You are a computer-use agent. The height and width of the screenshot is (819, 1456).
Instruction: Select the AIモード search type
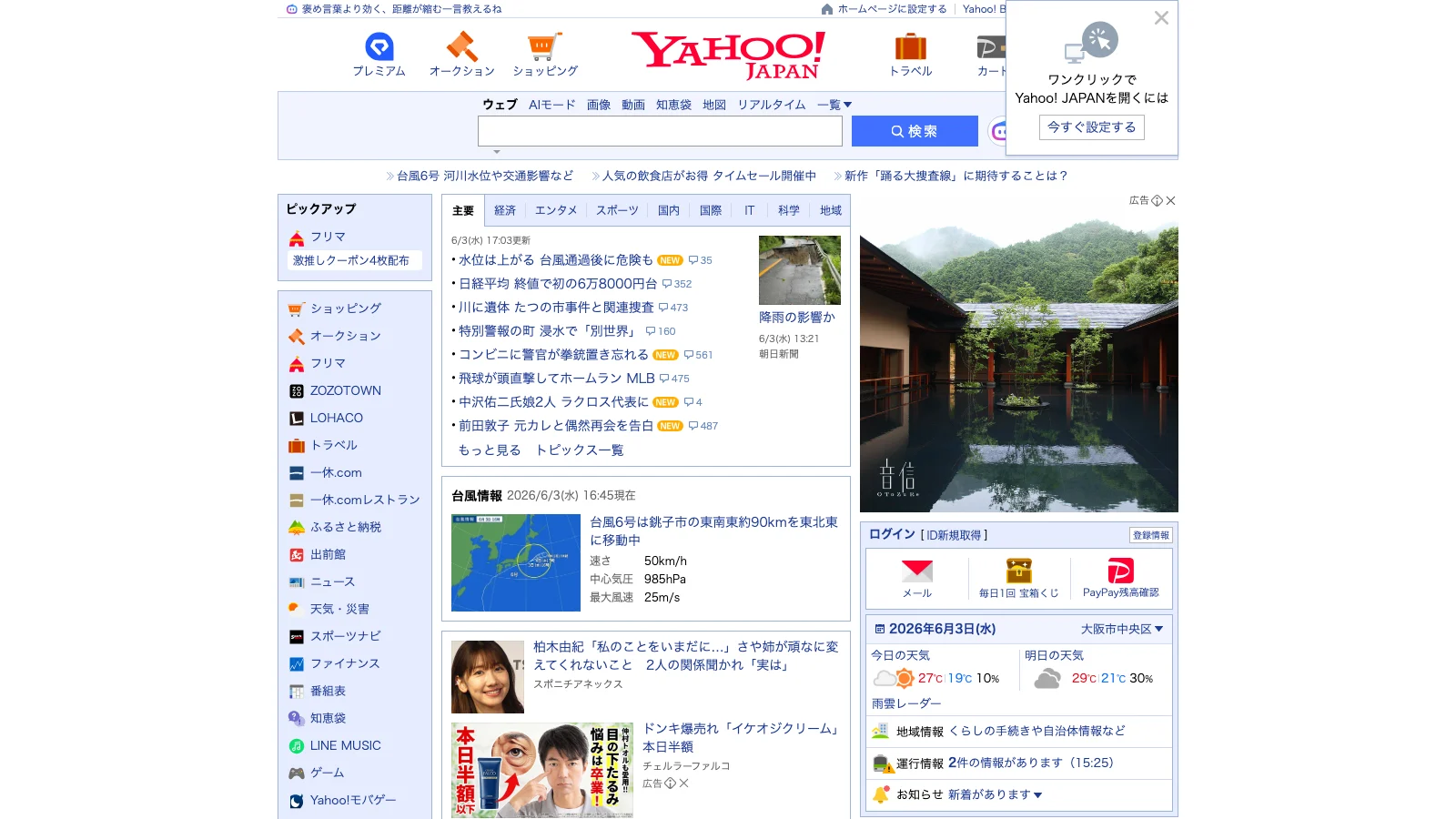pyautogui.click(x=552, y=105)
